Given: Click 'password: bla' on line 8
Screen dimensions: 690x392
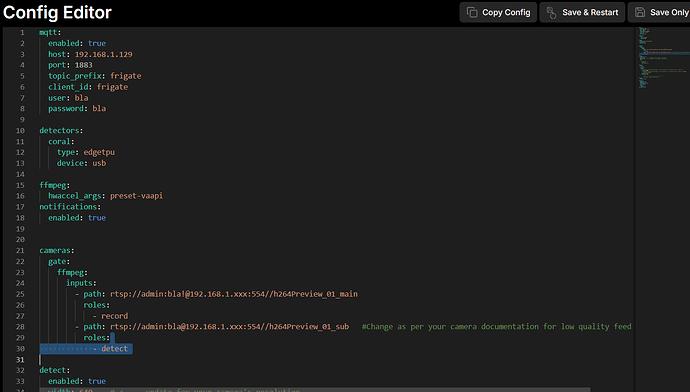Looking at the screenshot, I should coord(77,109).
